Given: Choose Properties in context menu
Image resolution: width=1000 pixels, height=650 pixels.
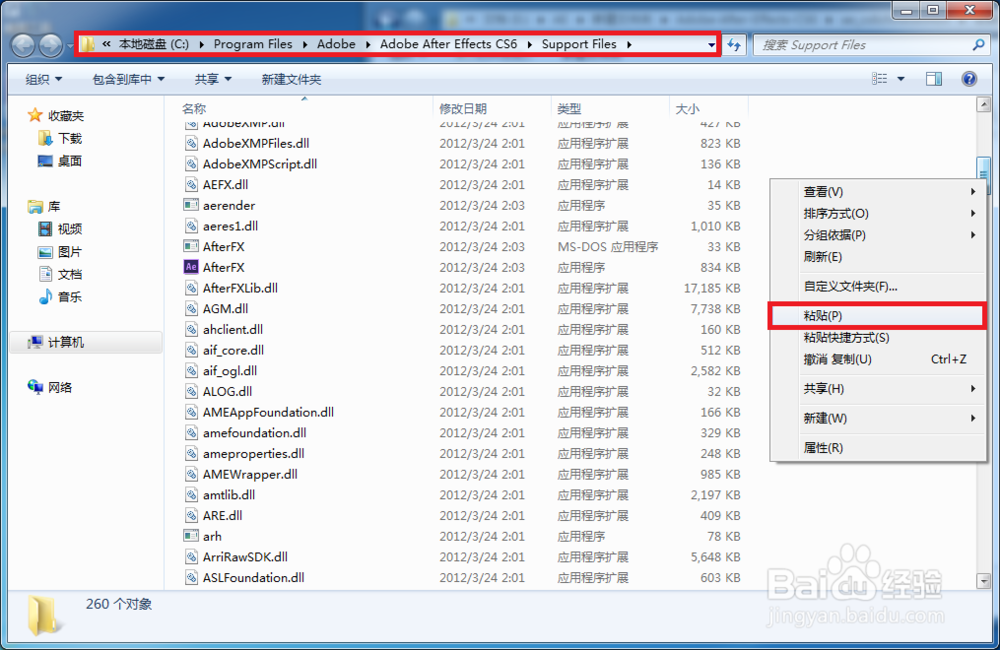Looking at the screenshot, I should [x=878, y=448].
